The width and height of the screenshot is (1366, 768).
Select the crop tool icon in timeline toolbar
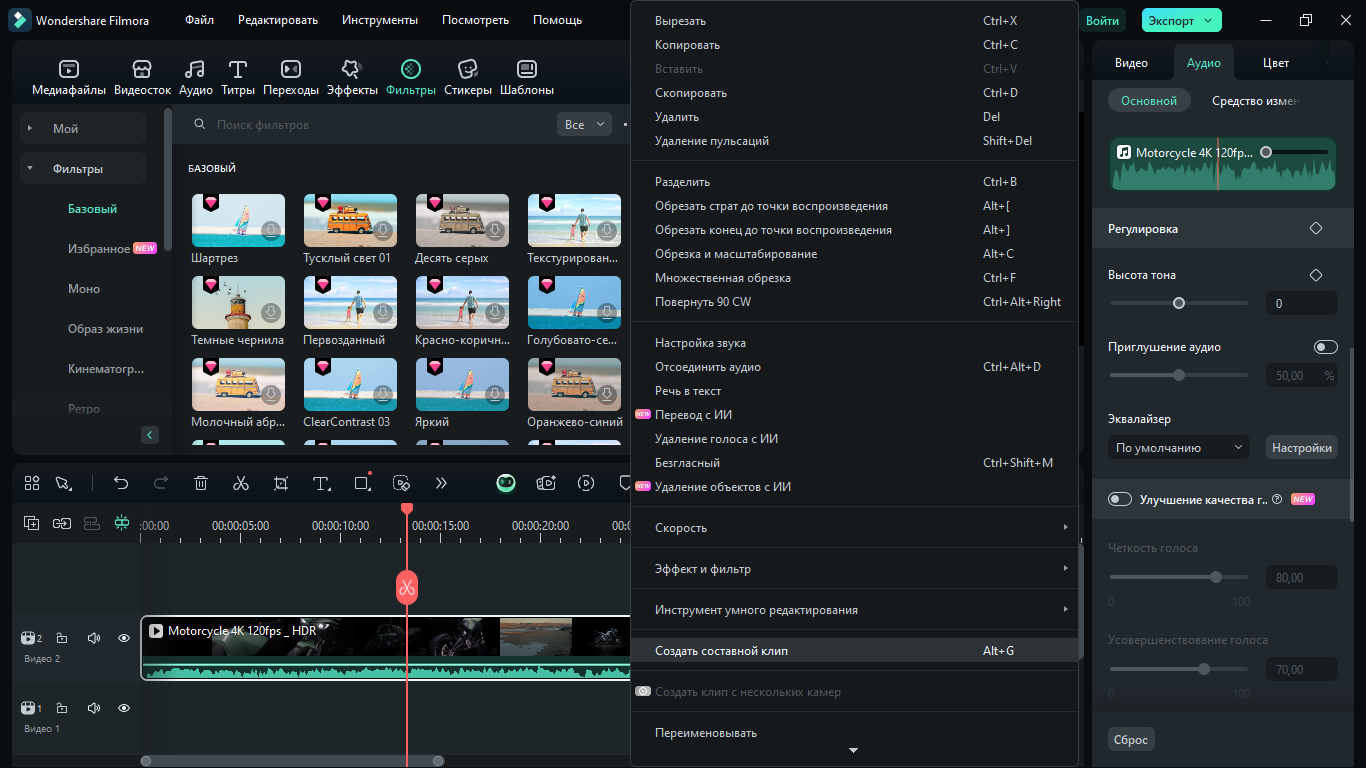click(281, 483)
